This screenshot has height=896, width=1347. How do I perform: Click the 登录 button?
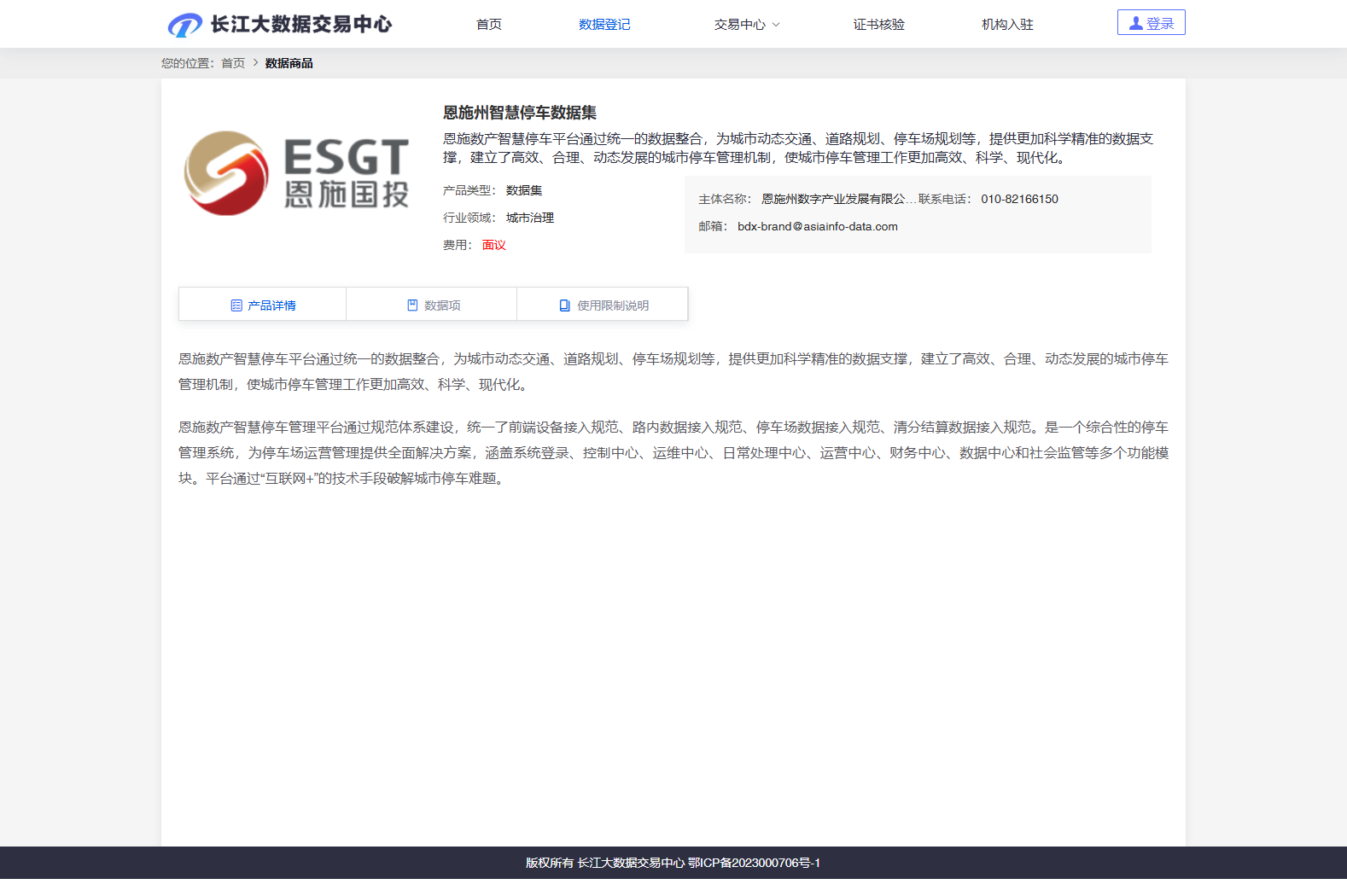(x=1151, y=23)
